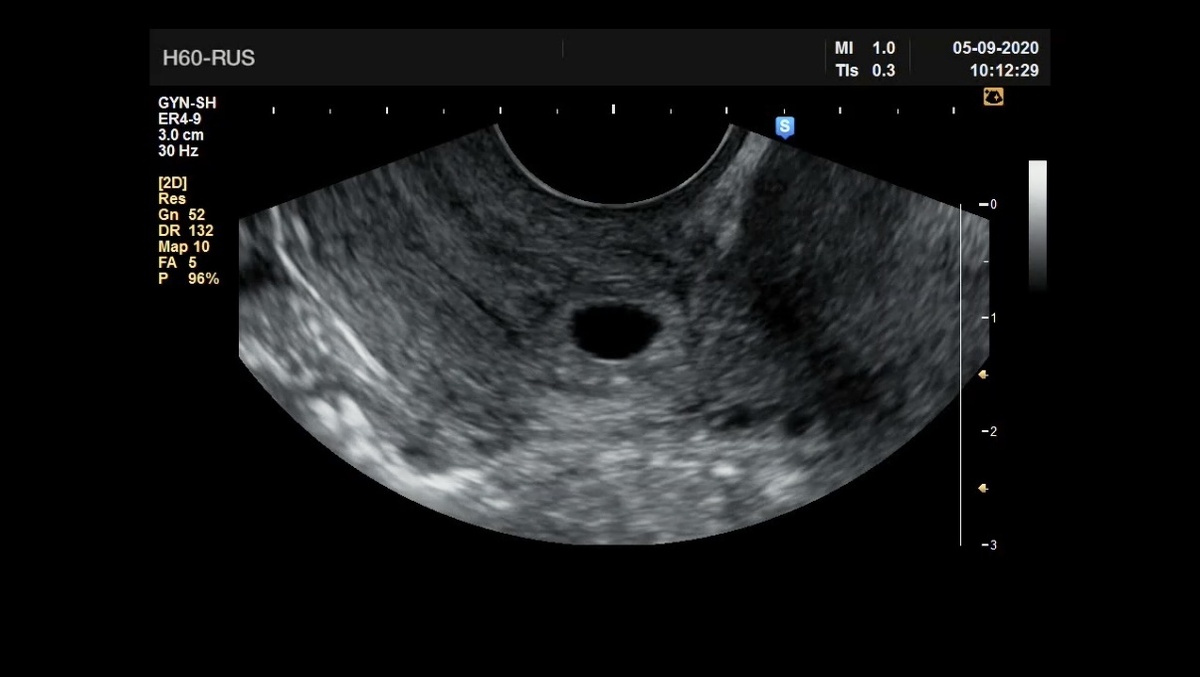The width and height of the screenshot is (1200, 677).
Task: Click the MI 1.0 value
Action: [865, 48]
